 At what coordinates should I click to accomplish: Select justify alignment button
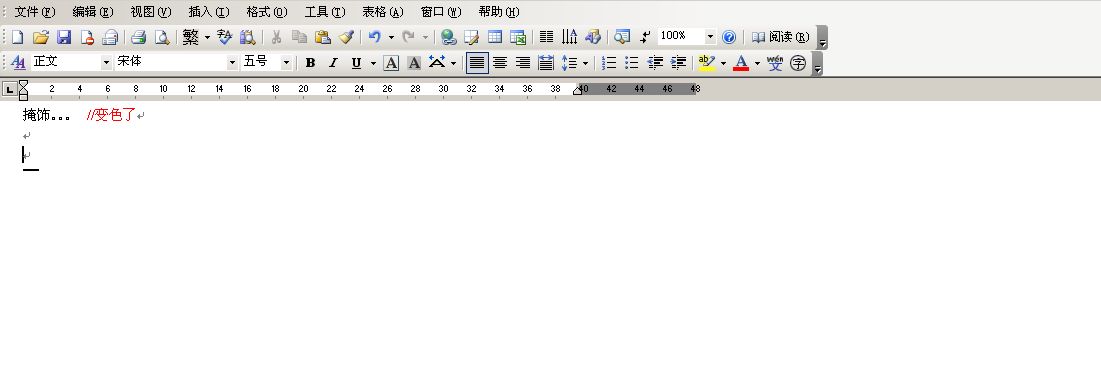[x=477, y=63]
